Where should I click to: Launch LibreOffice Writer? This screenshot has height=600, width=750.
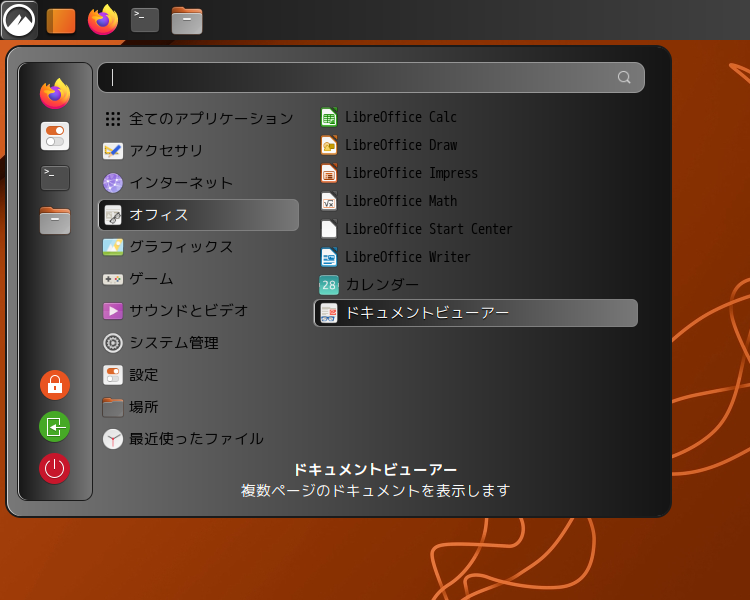(x=476, y=257)
